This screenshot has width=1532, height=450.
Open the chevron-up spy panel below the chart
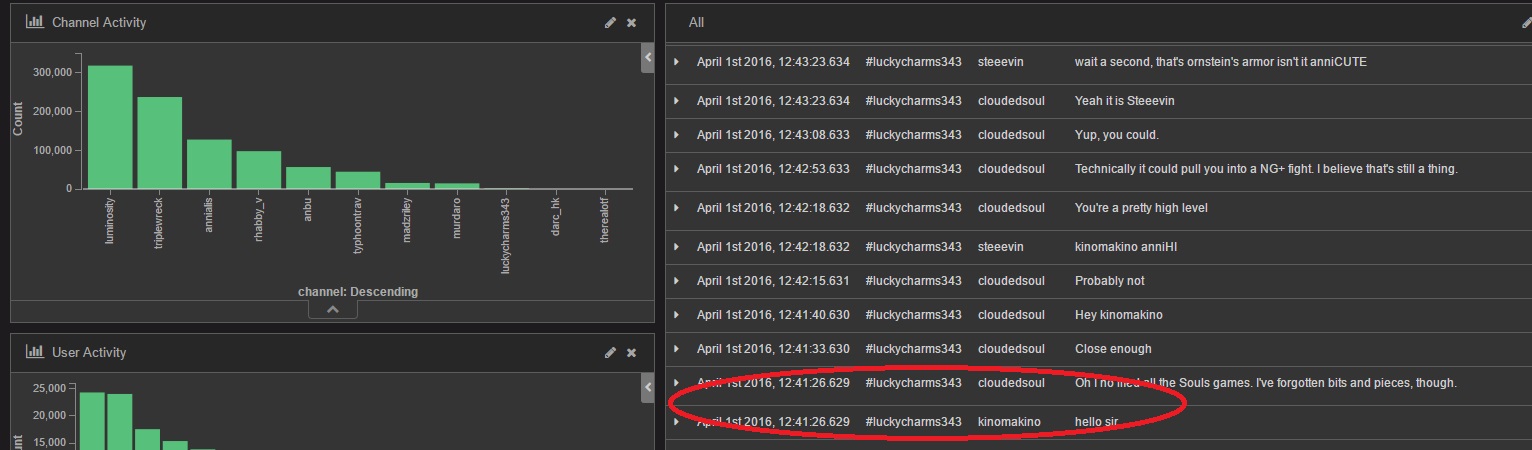pos(333,310)
